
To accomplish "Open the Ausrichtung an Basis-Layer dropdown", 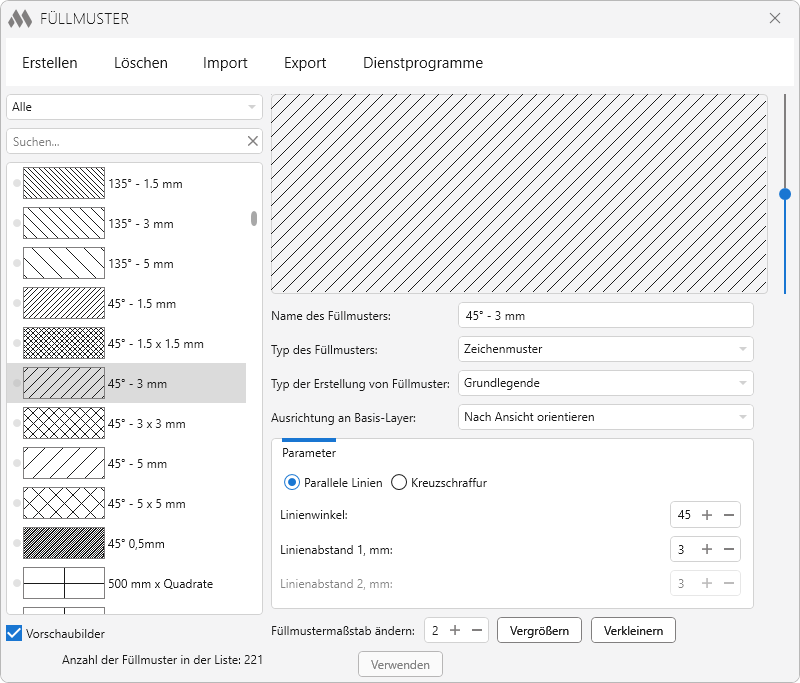I will coord(605,417).
